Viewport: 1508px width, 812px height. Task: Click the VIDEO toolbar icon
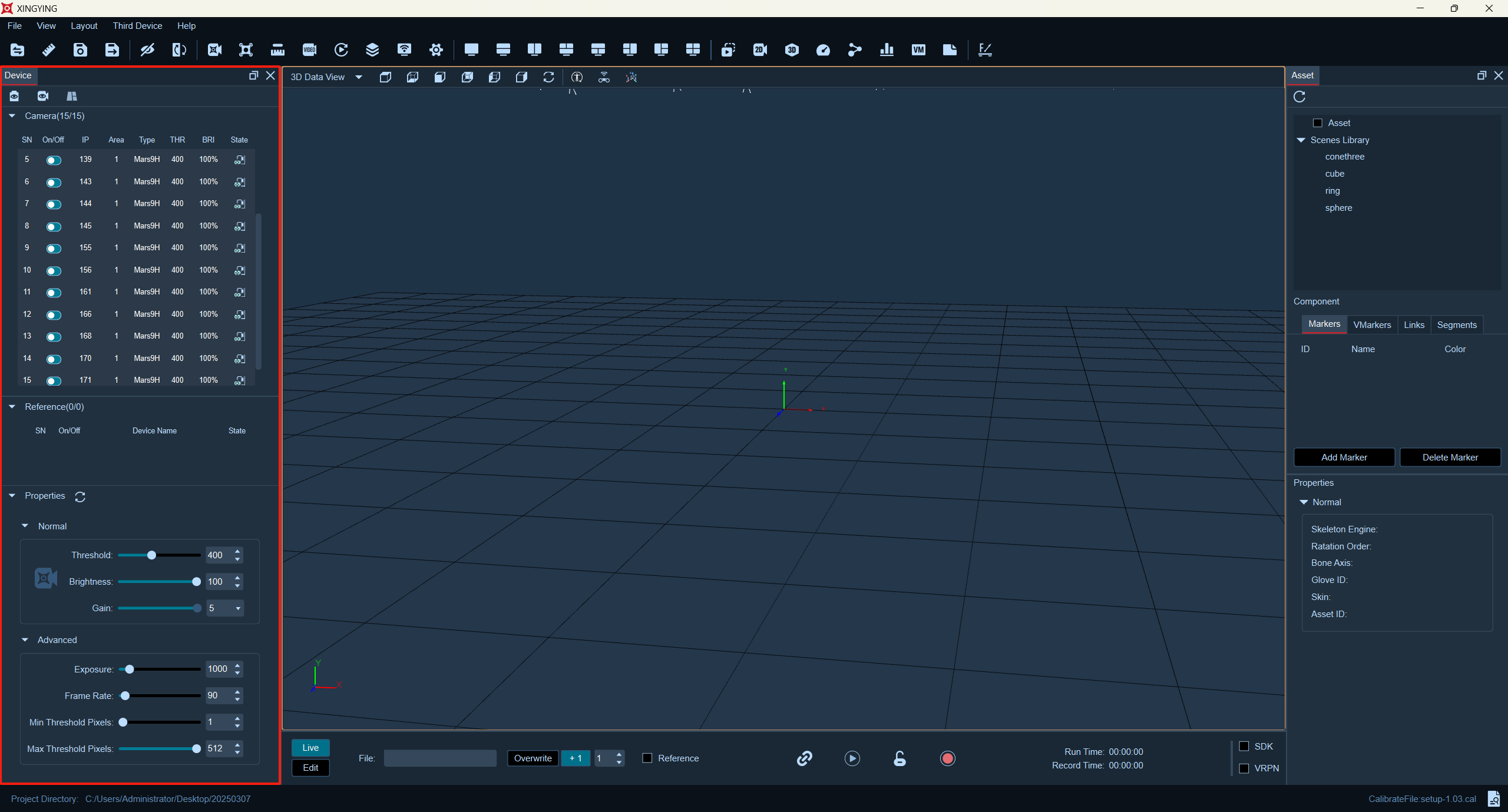click(309, 50)
